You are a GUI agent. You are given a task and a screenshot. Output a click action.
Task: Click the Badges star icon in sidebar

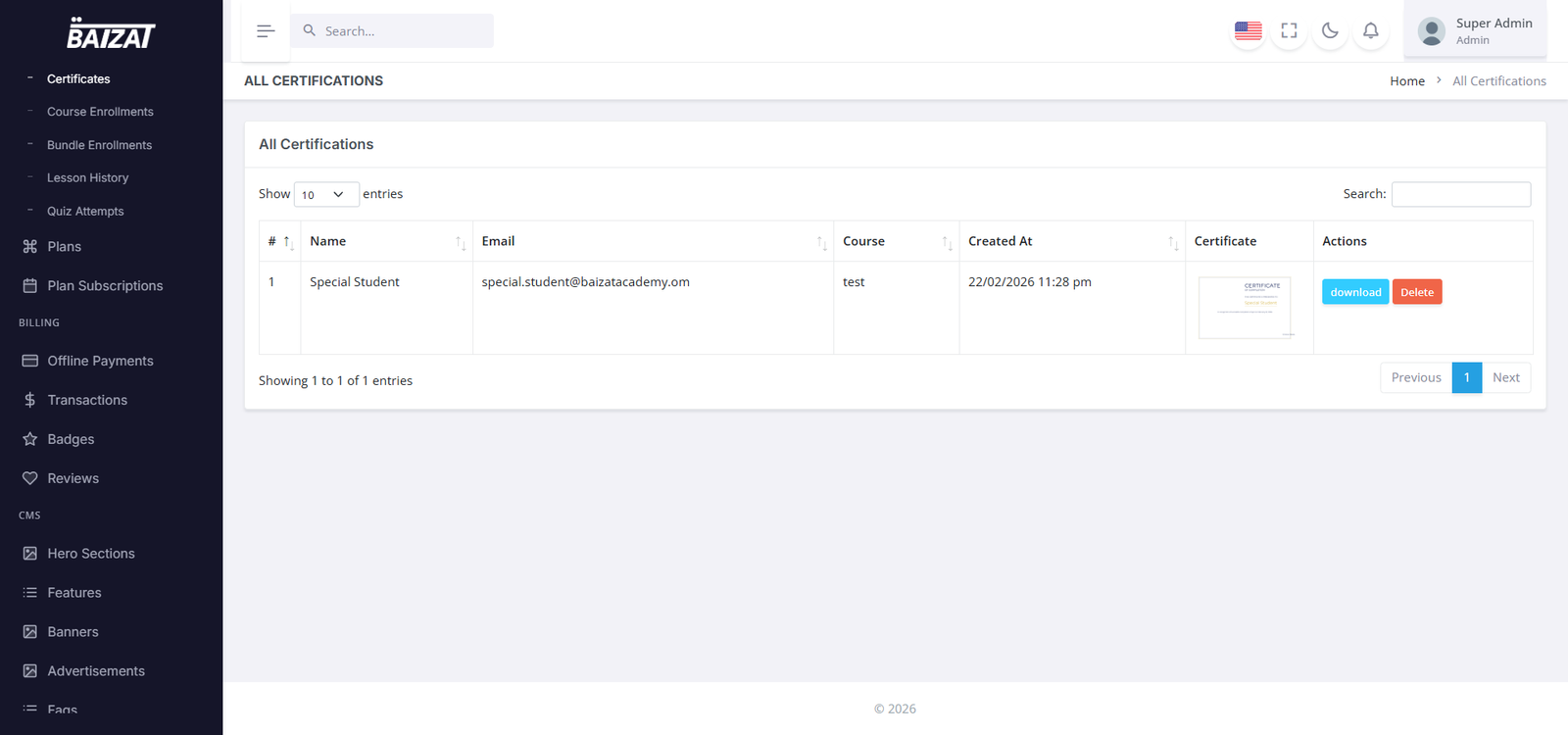point(30,439)
